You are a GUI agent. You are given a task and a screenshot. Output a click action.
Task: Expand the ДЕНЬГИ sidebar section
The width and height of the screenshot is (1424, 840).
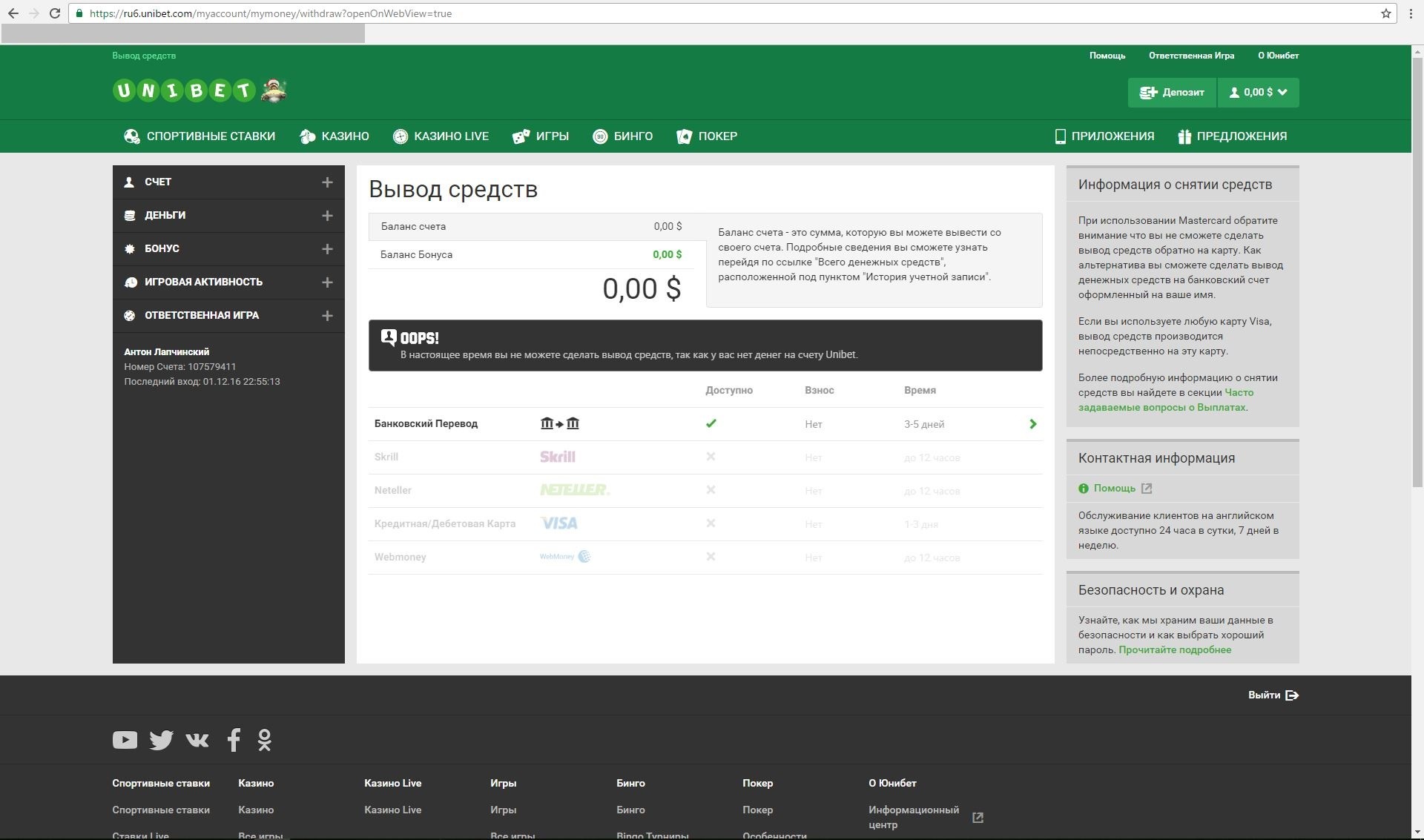327,216
